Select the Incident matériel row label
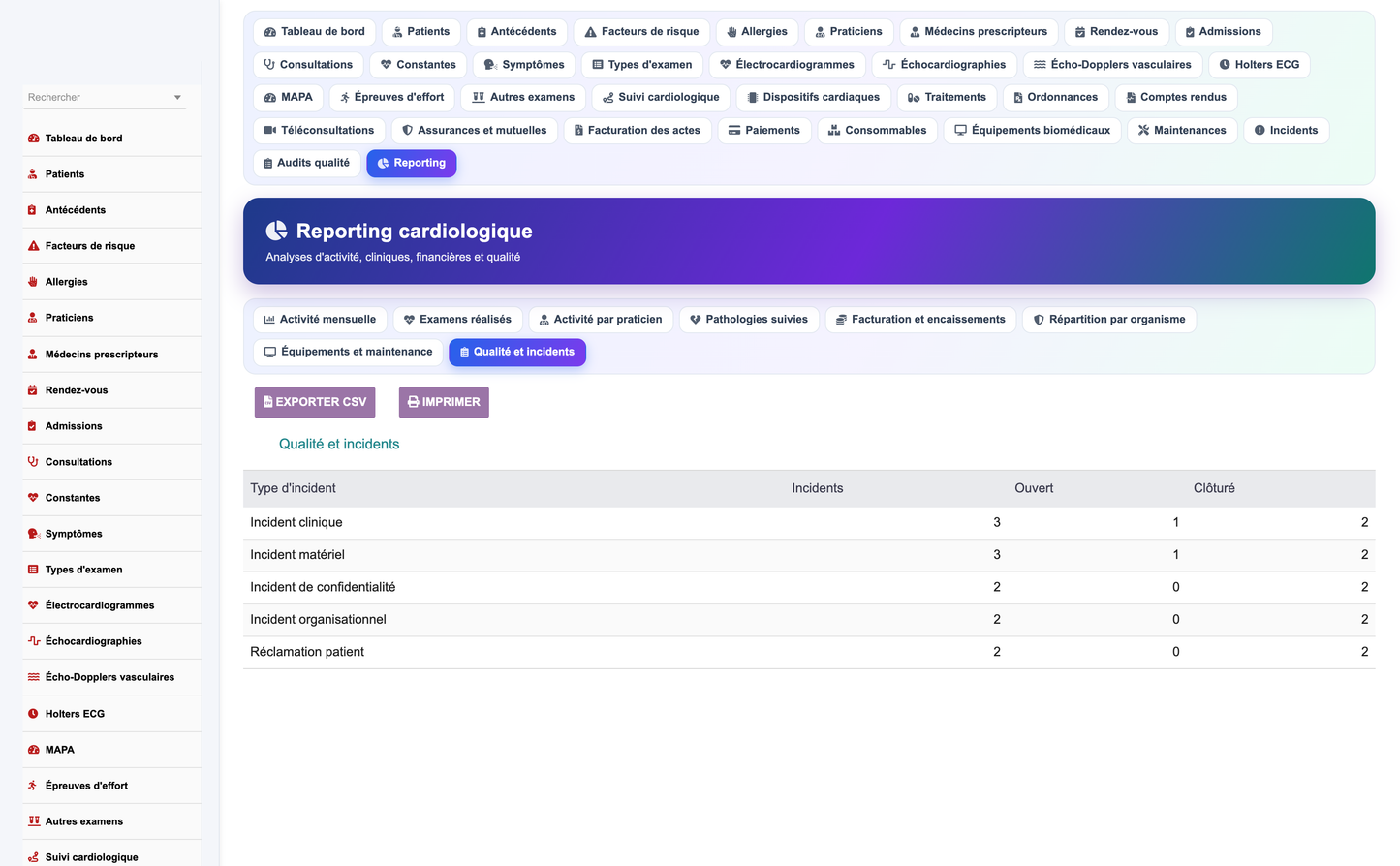 (x=297, y=555)
